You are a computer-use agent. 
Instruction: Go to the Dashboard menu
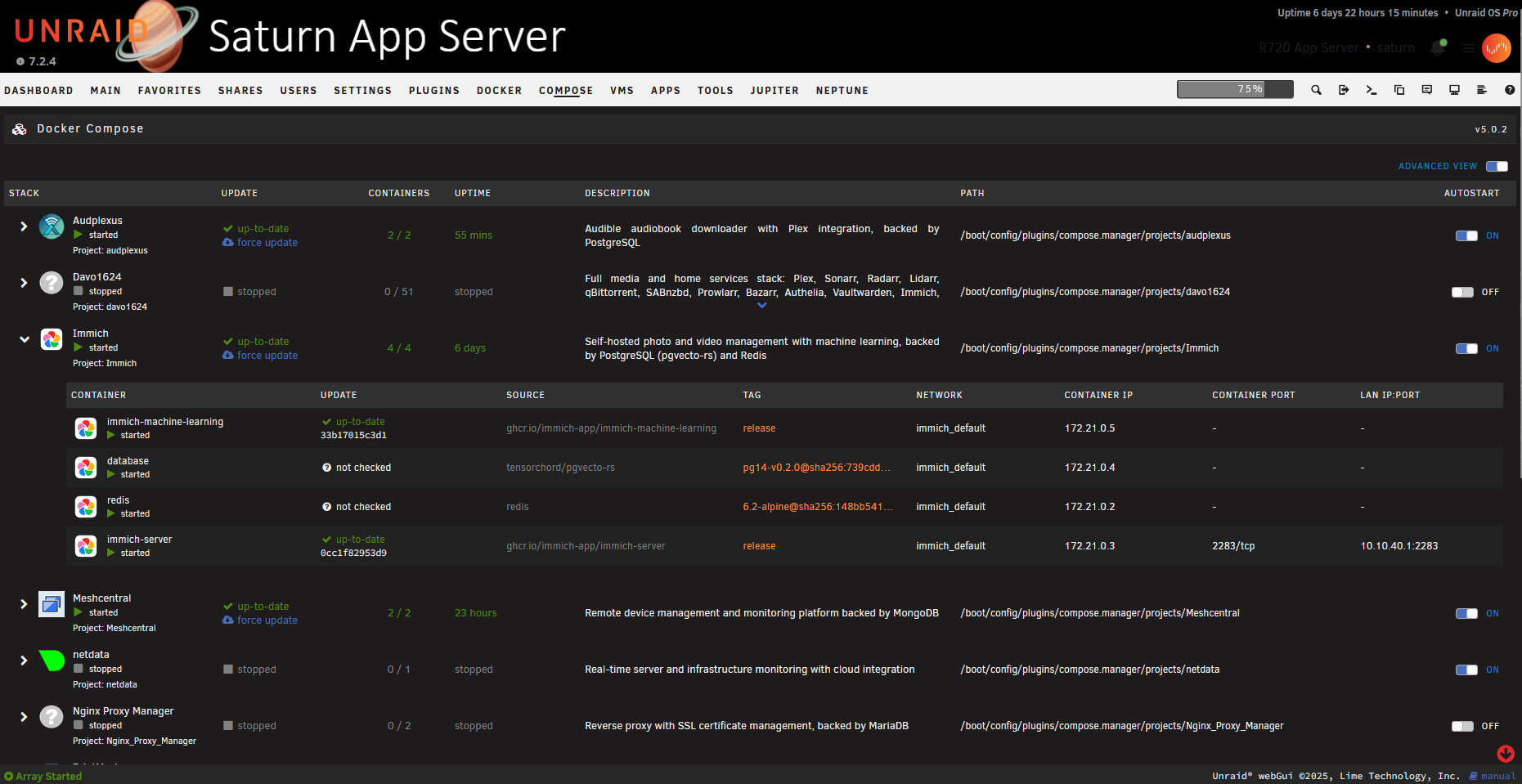click(x=38, y=91)
